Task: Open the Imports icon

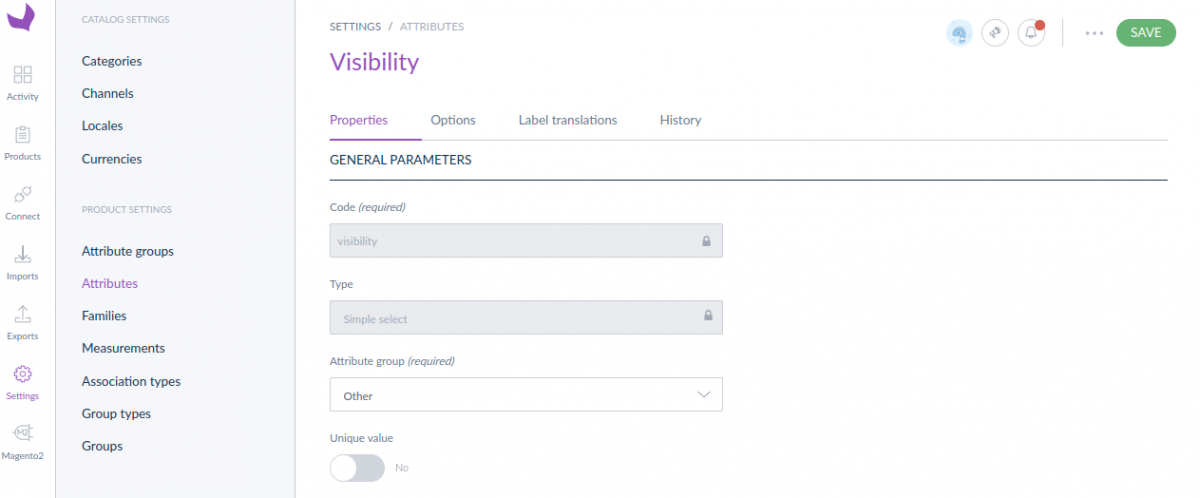Action: pos(22,256)
